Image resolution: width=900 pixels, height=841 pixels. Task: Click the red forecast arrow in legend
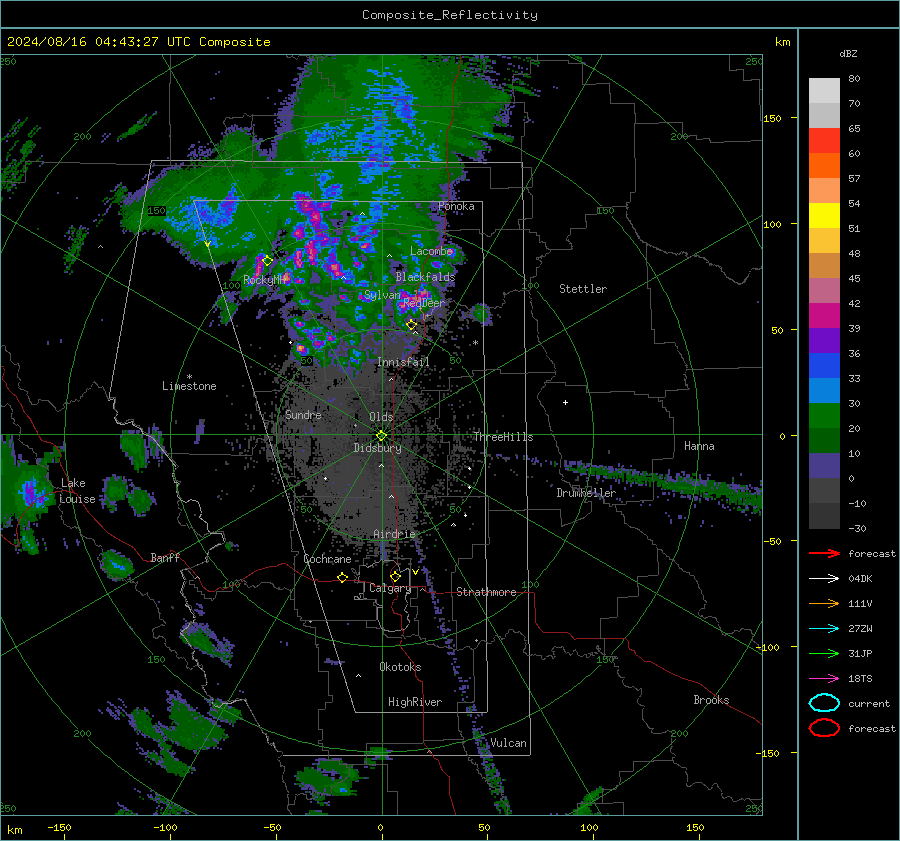click(824, 553)
